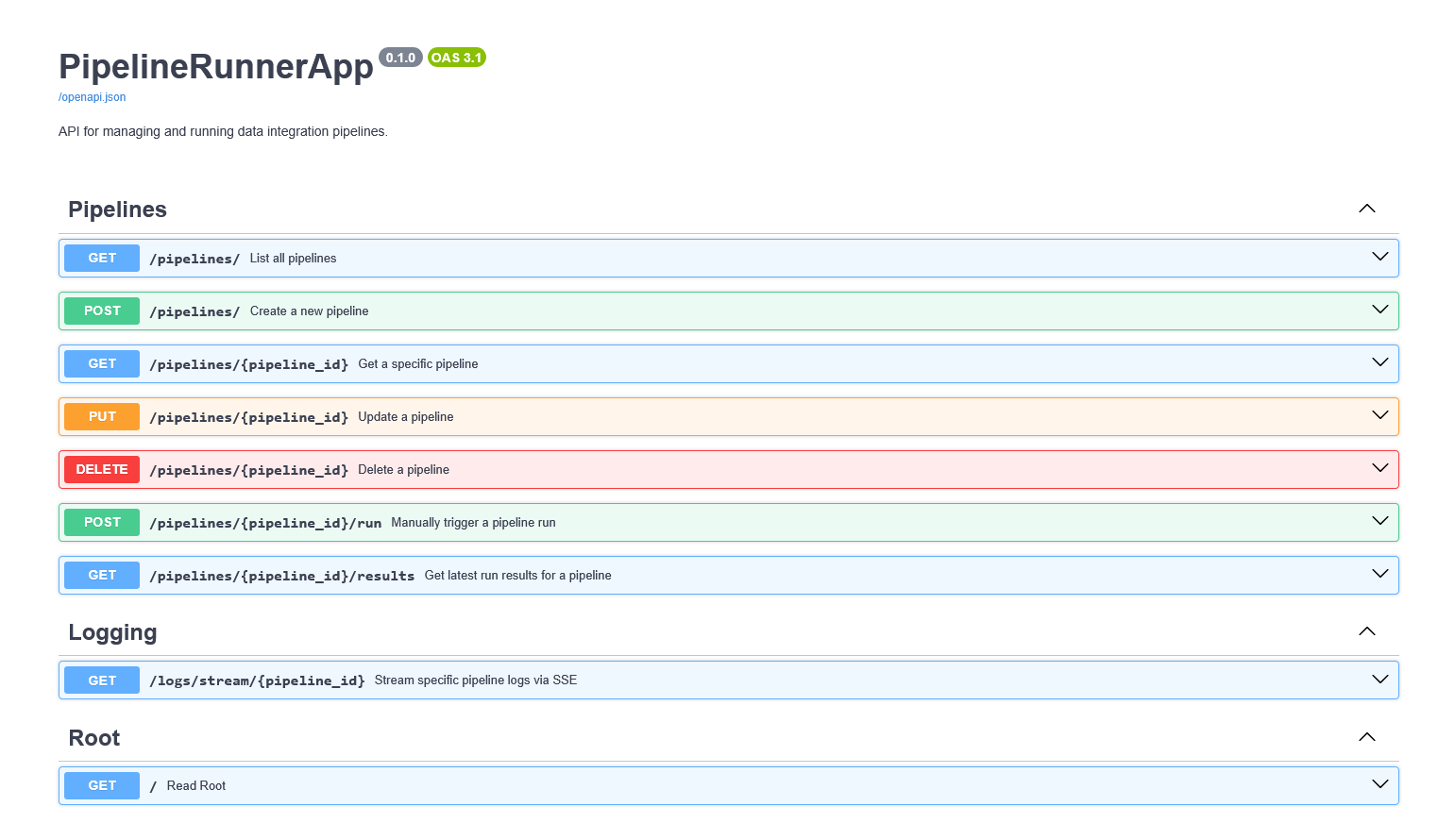Screen dimensions: 1455x840
Task: Click the PUT method badge
Action: point(102,416)
